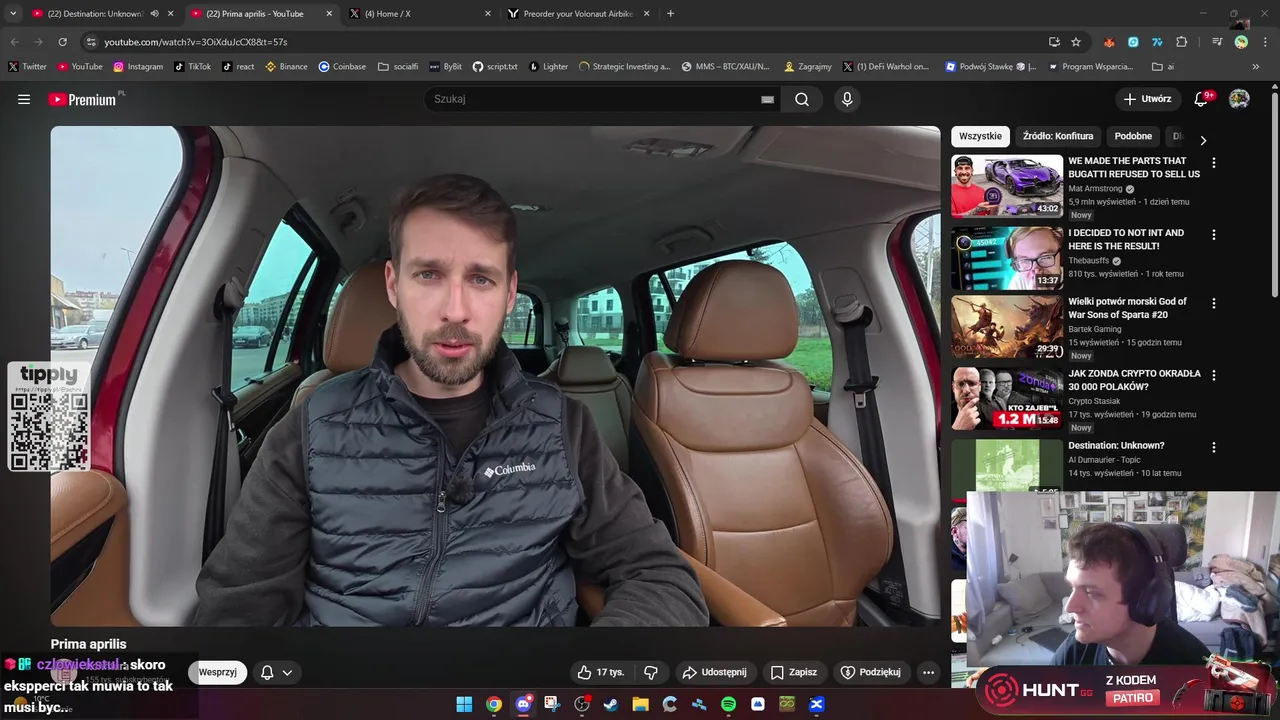Image resolution: width=1280 pixels, height=720 pixels.
Task: Open the God of War video thumbnail
Action: [1007, 327]
